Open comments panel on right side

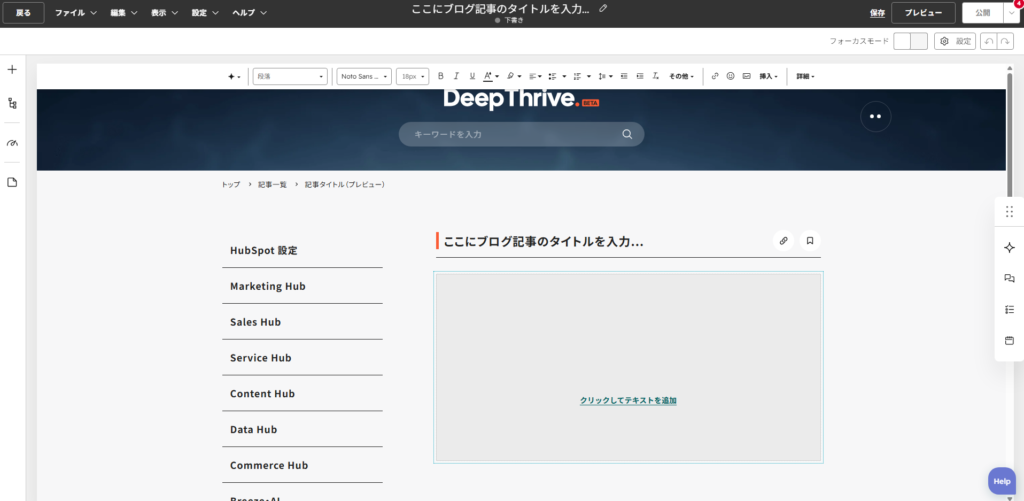click(1009, 278)
